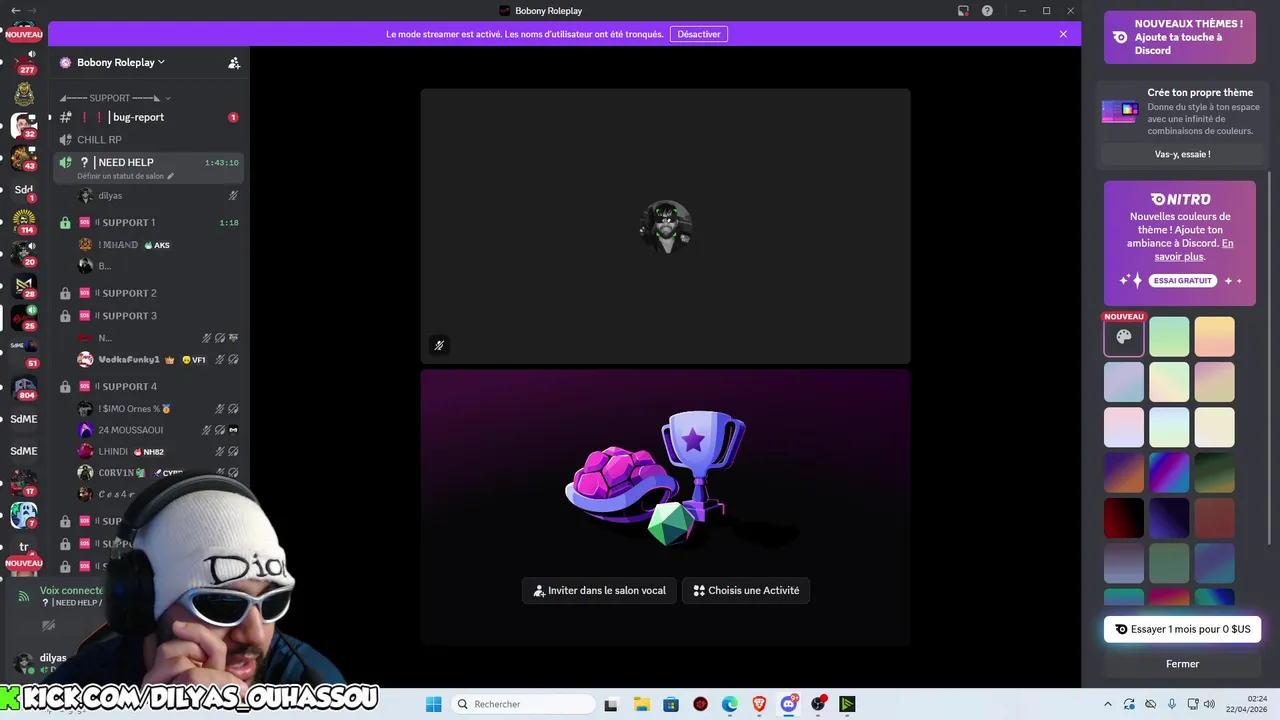
Task: Open the server with the 32 badge
Action: pyautogui.click(x=24, y=126)
